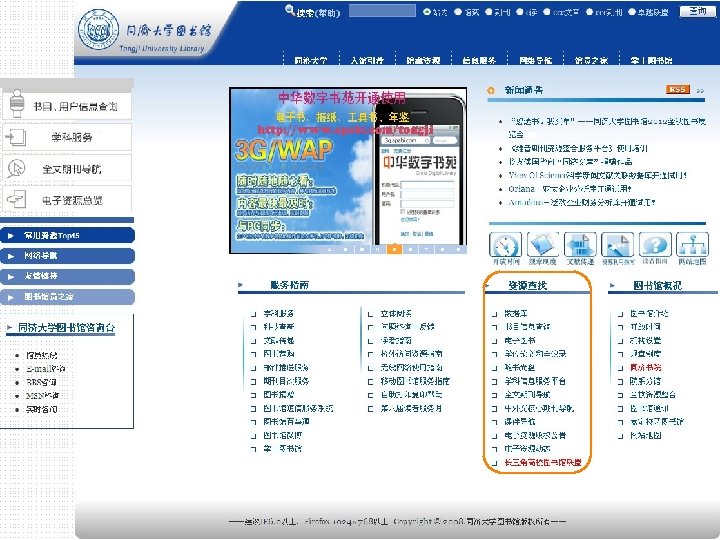This screenshot has width=720, height=540.
Task: Open 书目、用户信息查询 sidebar button
Action: tap(67, 106)
